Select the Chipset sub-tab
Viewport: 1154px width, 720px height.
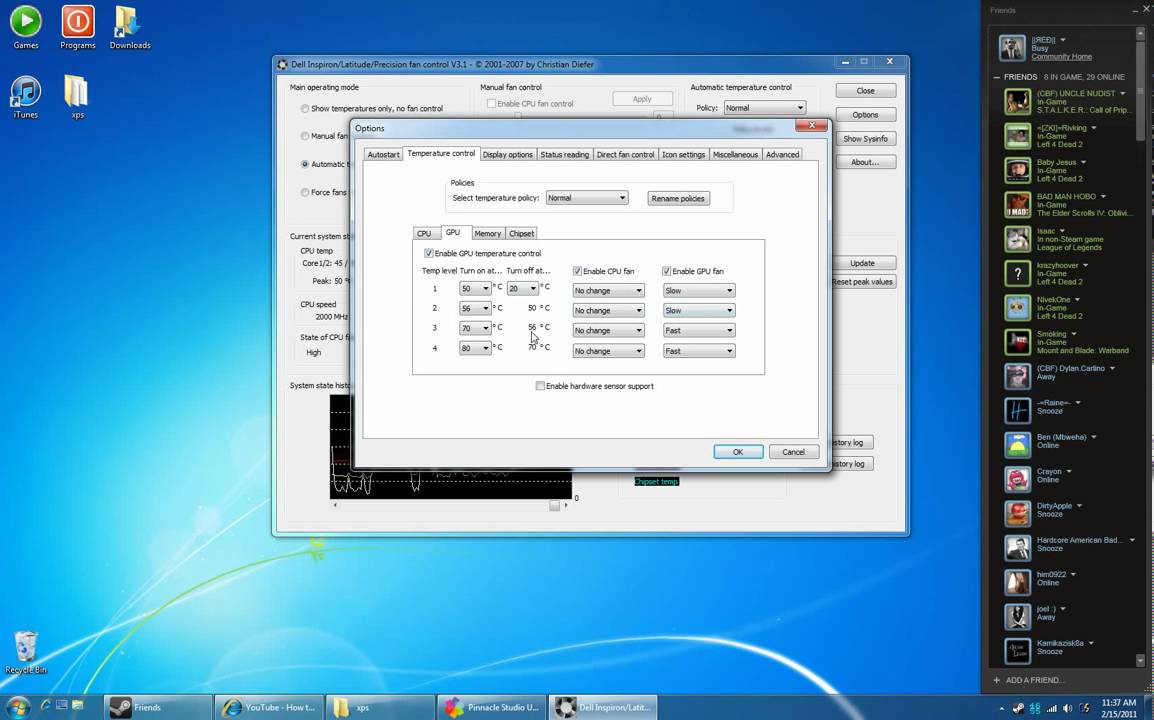pyautogui.click(x=521, y=233)
